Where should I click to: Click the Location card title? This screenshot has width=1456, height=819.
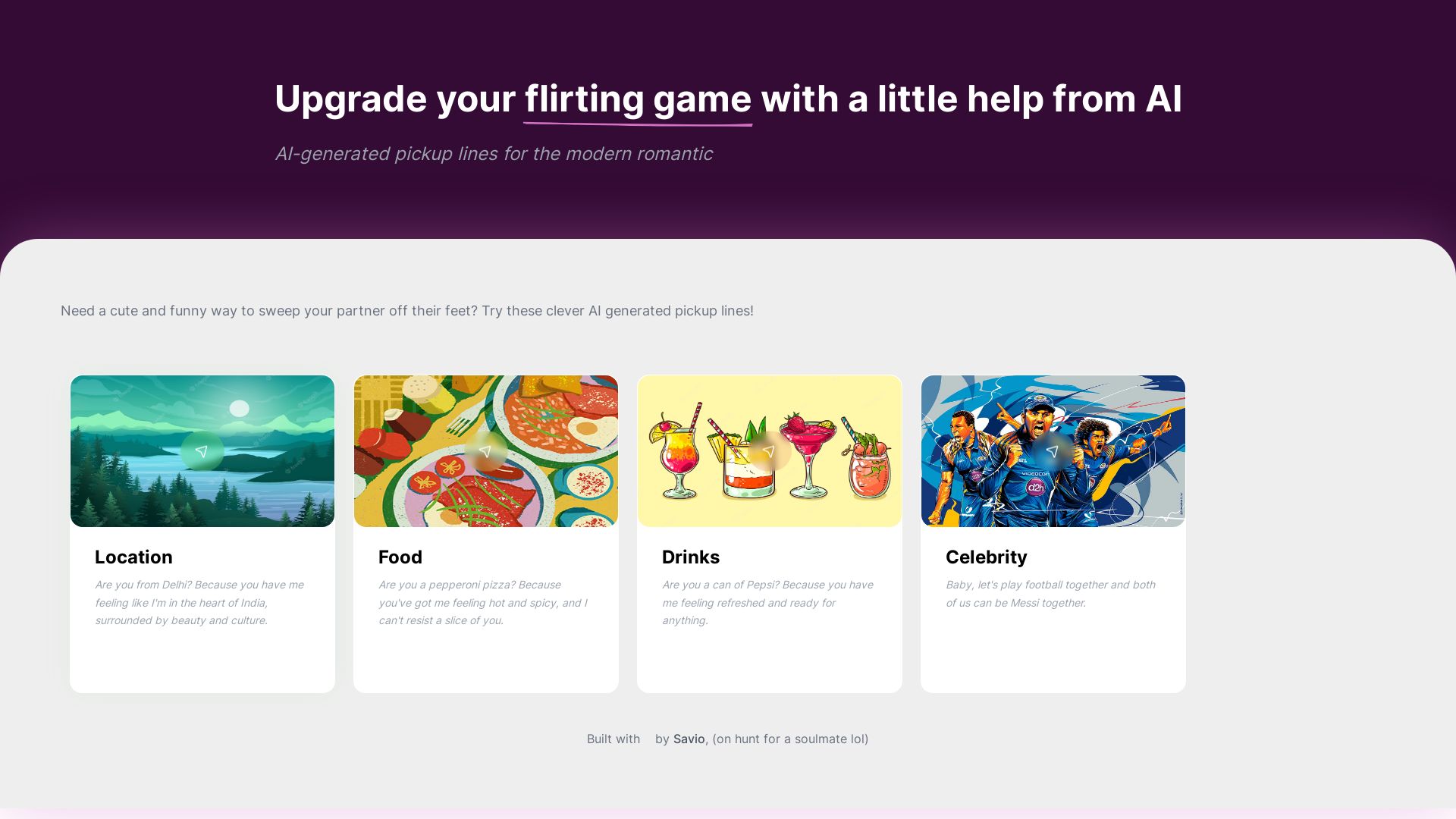click(x=133, y=557)
